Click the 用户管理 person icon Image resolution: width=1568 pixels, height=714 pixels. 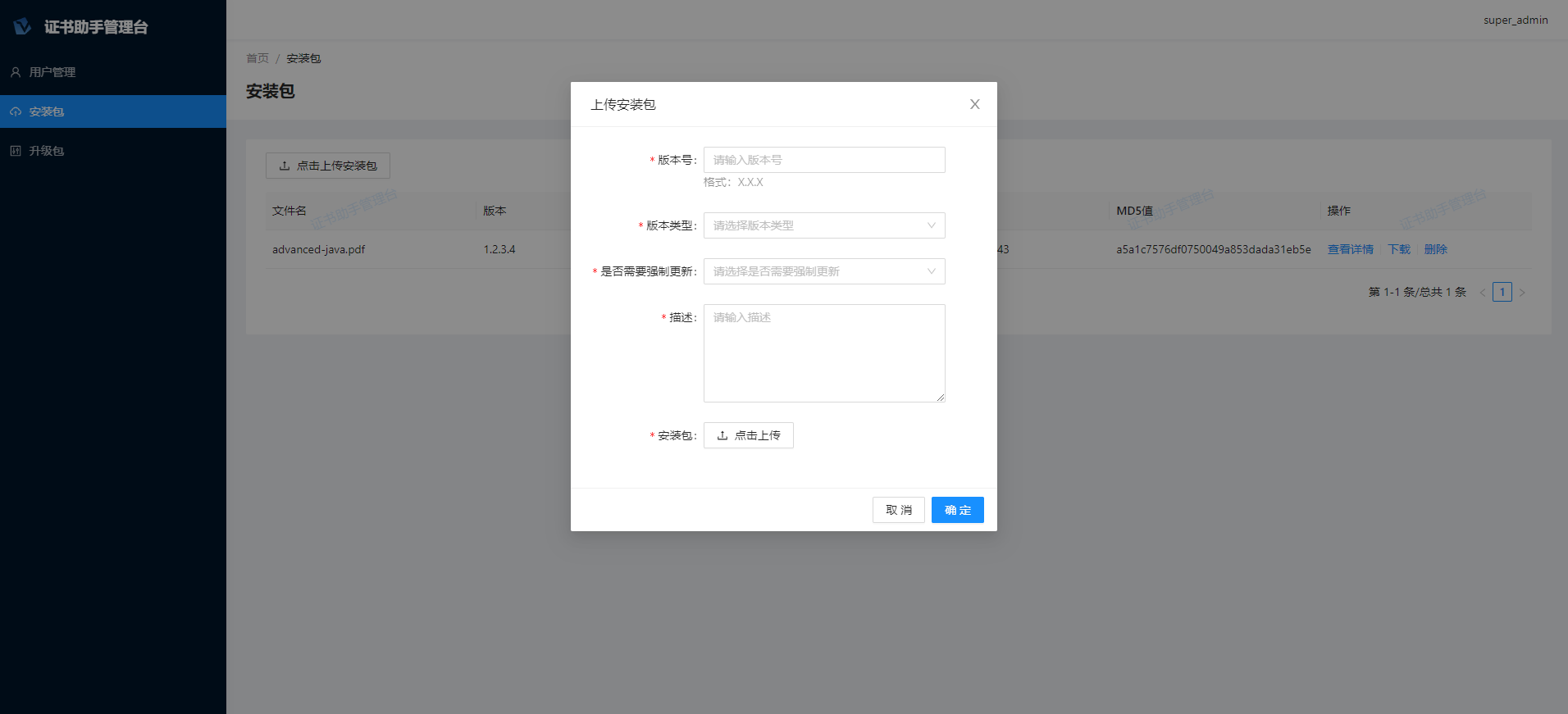click(16, 72)
